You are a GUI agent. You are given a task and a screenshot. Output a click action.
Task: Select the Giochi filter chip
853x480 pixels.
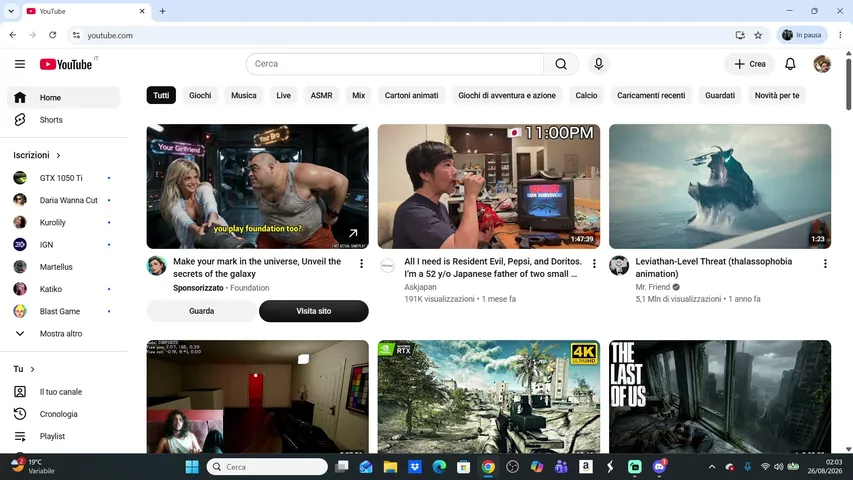coord(200,95)
